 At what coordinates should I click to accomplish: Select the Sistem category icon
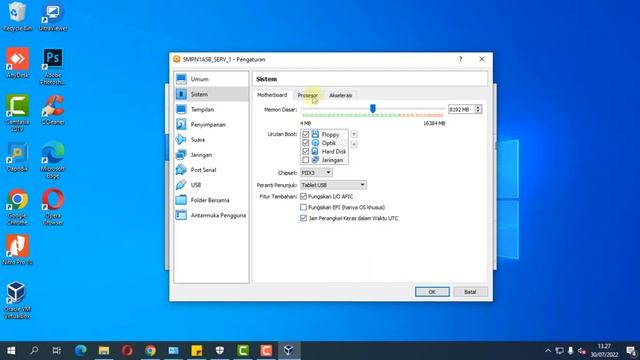[x=182, y=94]
